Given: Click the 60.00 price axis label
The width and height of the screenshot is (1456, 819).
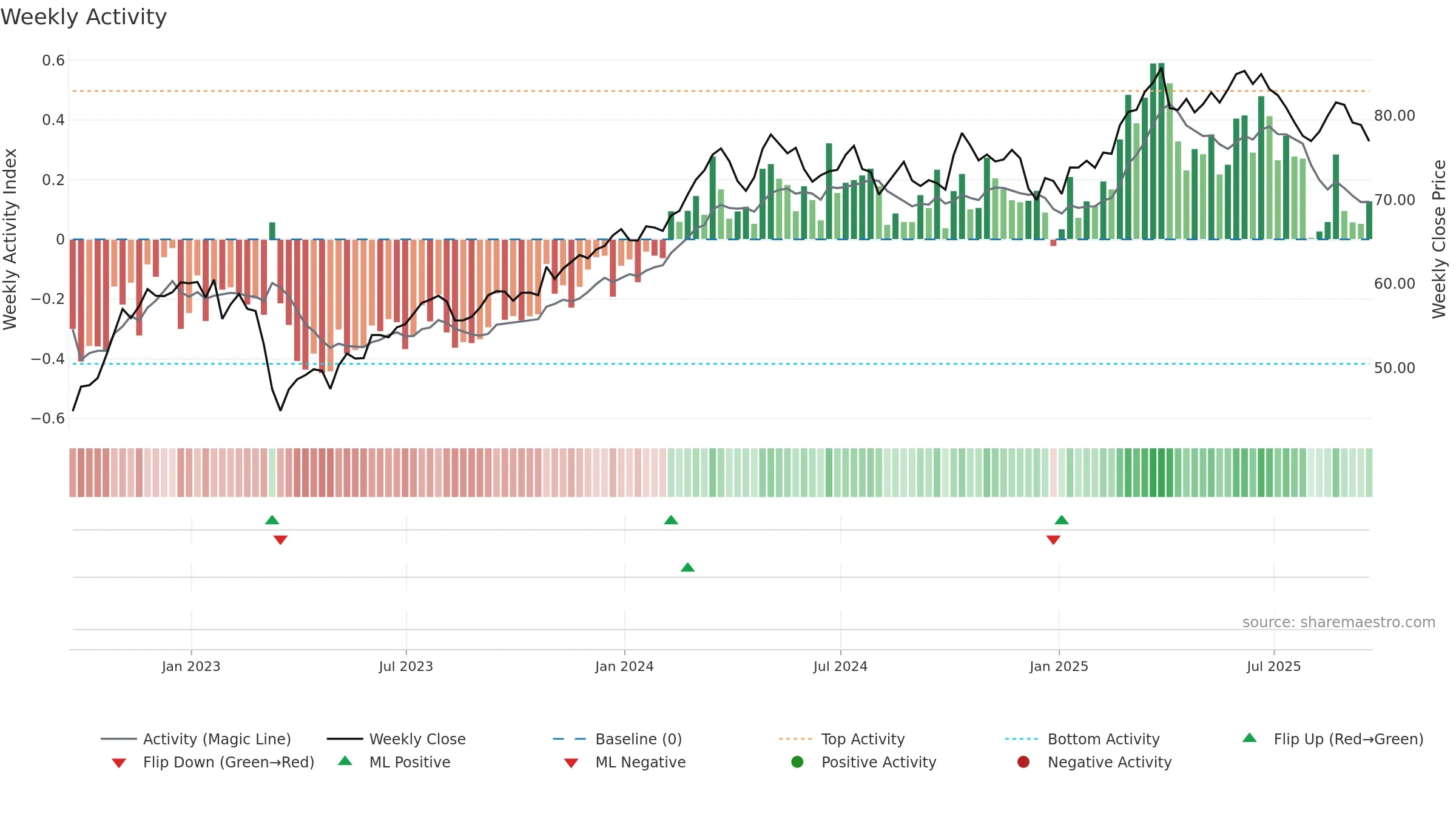Looking at the screenshot, I should [x=1394, y=283].
